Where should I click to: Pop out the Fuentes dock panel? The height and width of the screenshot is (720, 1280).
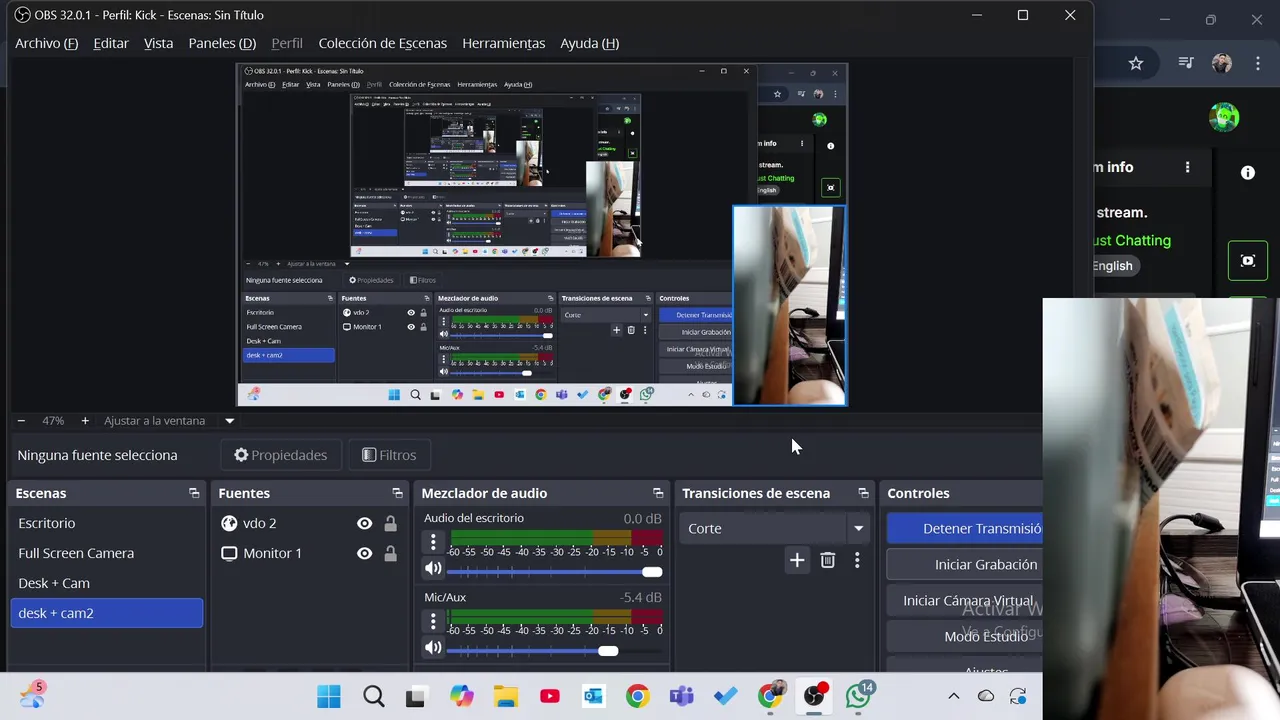tap(397, 493)
